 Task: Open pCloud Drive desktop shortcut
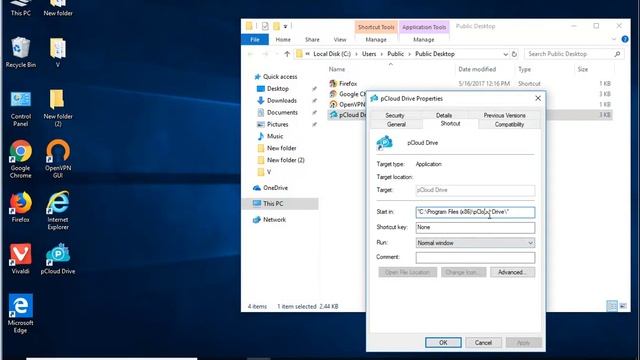coord(58,259)
